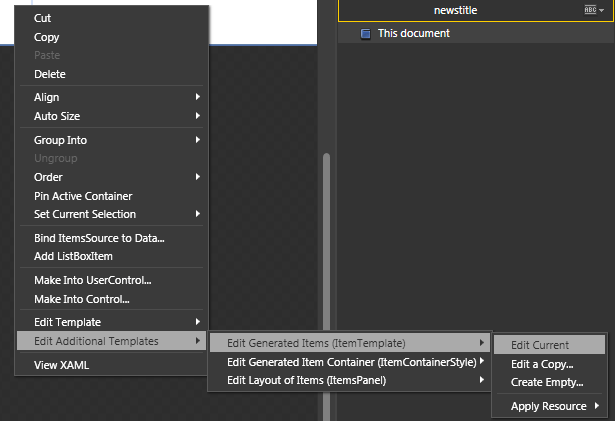Open the Order submenu
Screen dimensions: 615x421
click(x=111, y=177)
